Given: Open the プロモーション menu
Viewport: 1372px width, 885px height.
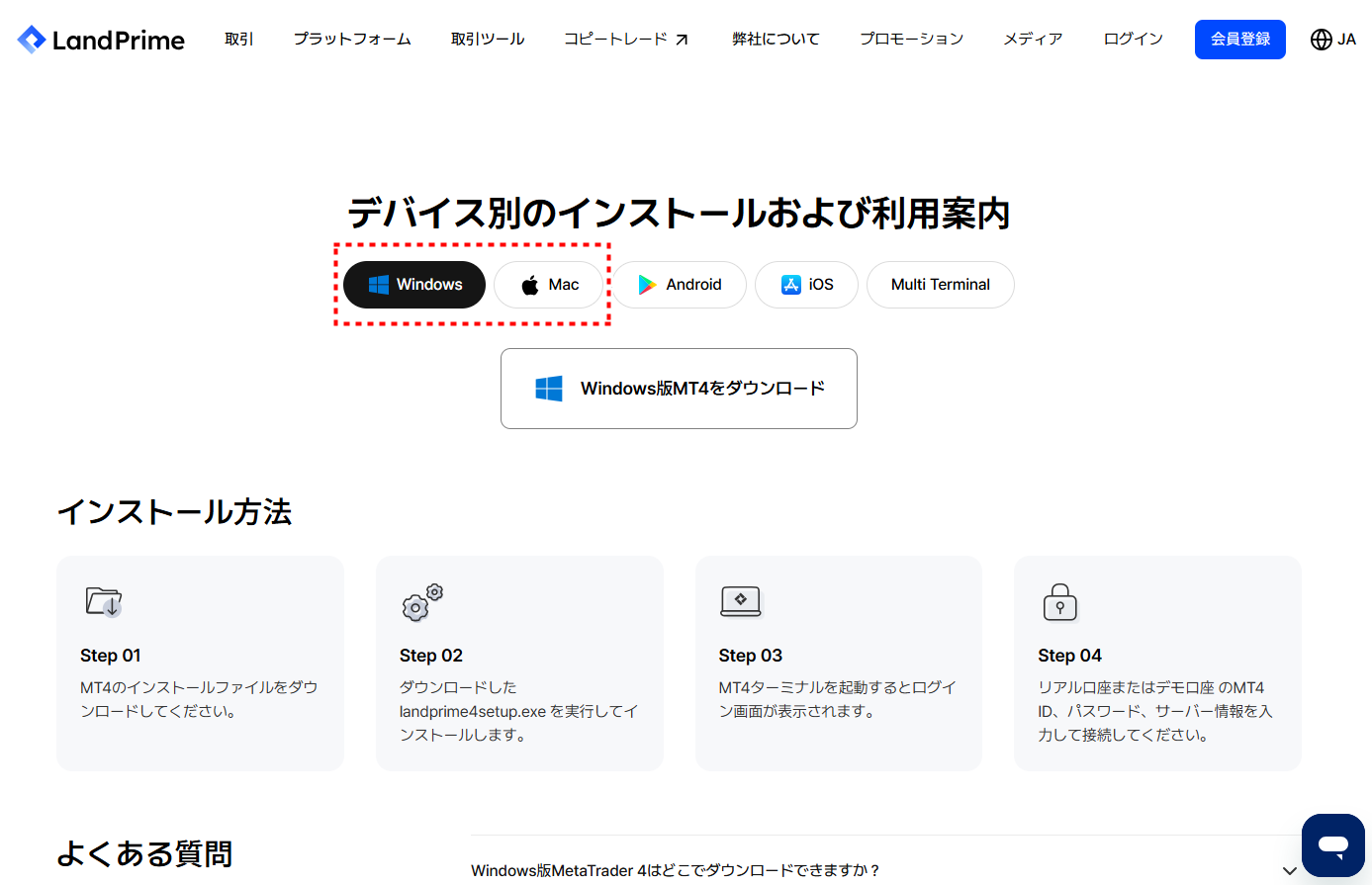Looking at the screenshot, I should pyautogui.click(x=911, y=40).
